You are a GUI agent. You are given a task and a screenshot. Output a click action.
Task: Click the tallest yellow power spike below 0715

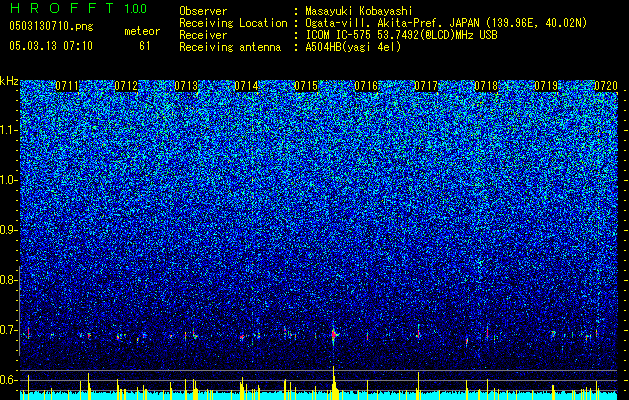point(333,383)
